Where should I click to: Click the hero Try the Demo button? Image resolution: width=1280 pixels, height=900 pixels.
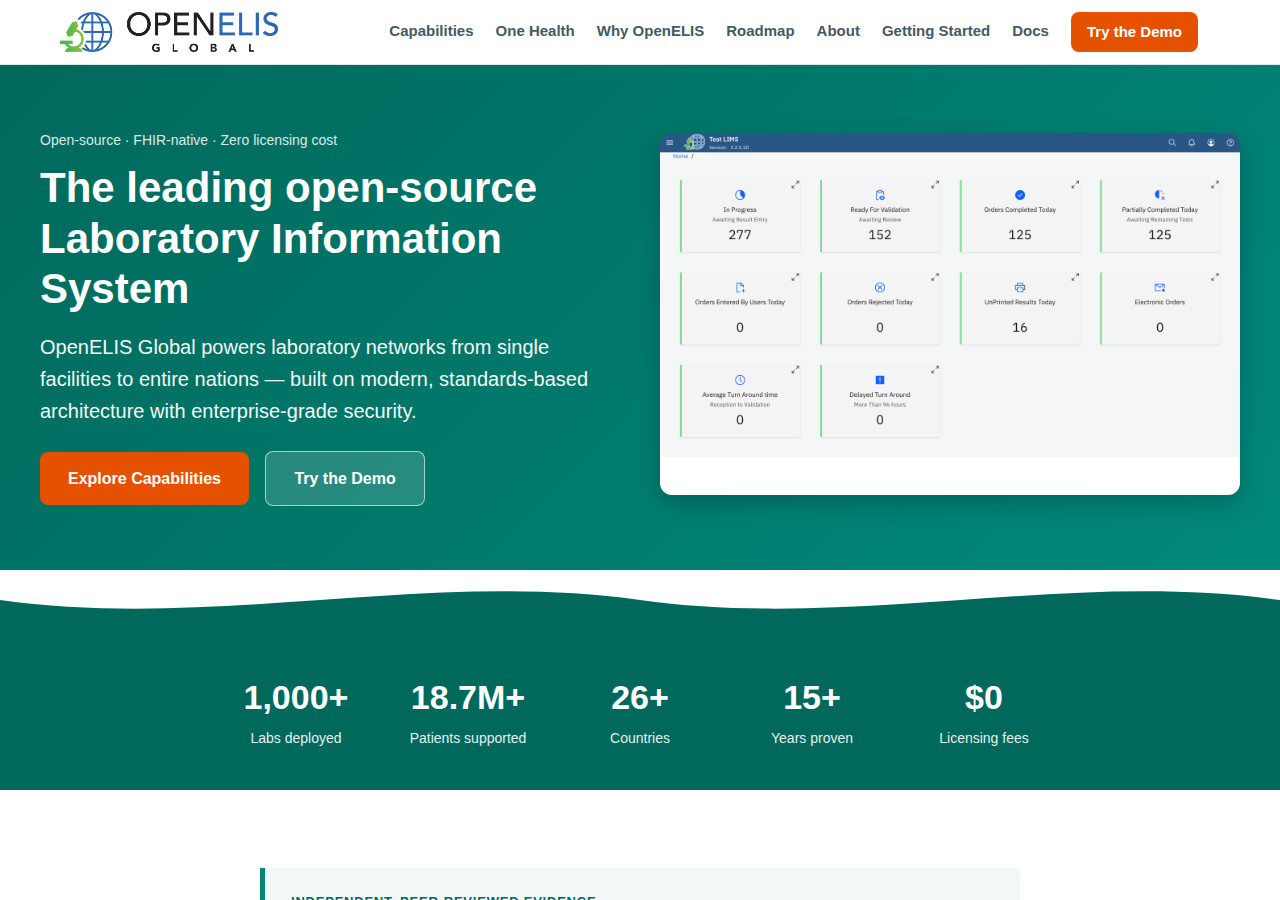tap(345, 478)
